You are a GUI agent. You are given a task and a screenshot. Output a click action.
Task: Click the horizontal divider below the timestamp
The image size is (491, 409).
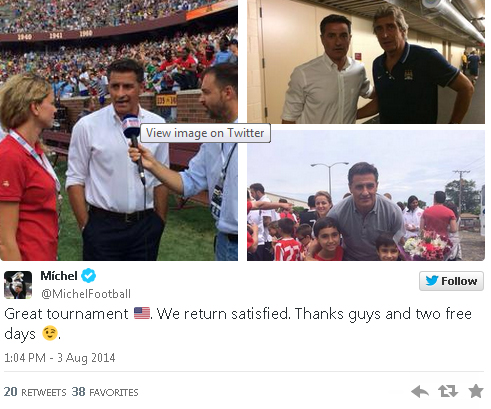click(x=244, y=371)
